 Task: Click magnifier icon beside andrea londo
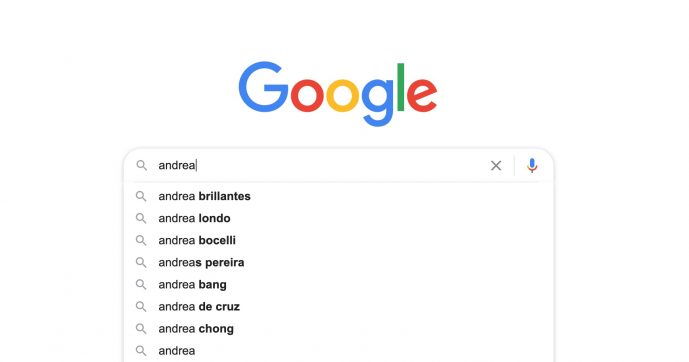(x=141, y=218)
